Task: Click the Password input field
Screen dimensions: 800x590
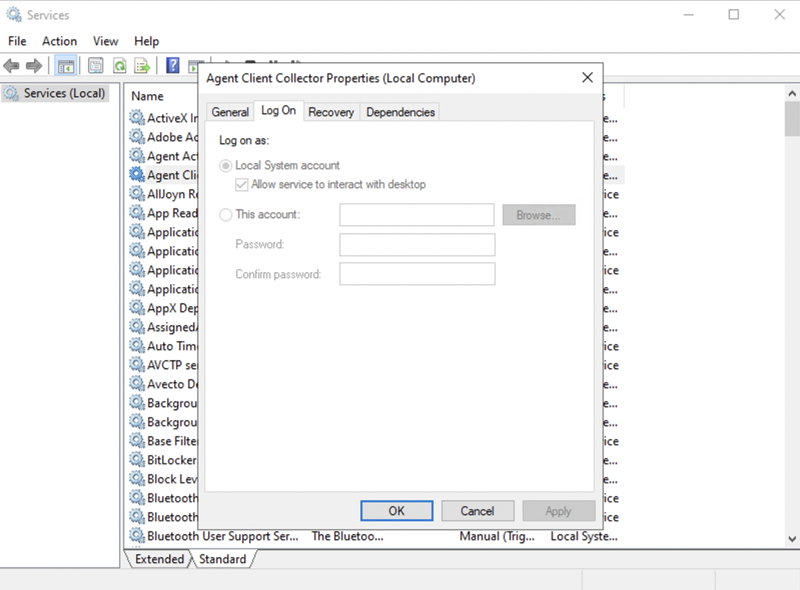Action: coord(417,244)
